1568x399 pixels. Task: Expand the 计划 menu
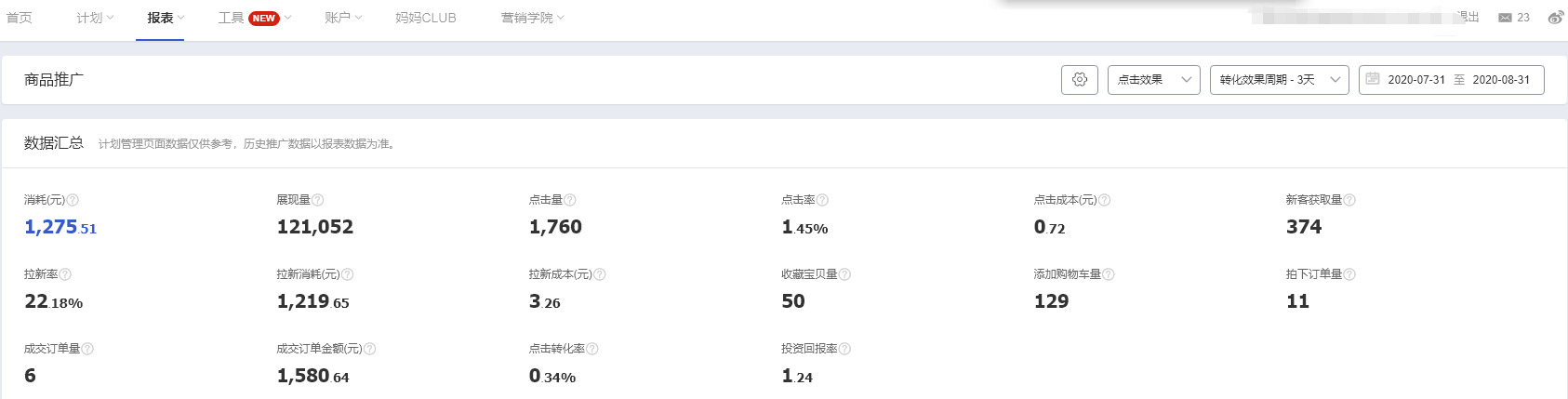pyautogui.click(x=95, y=18)
